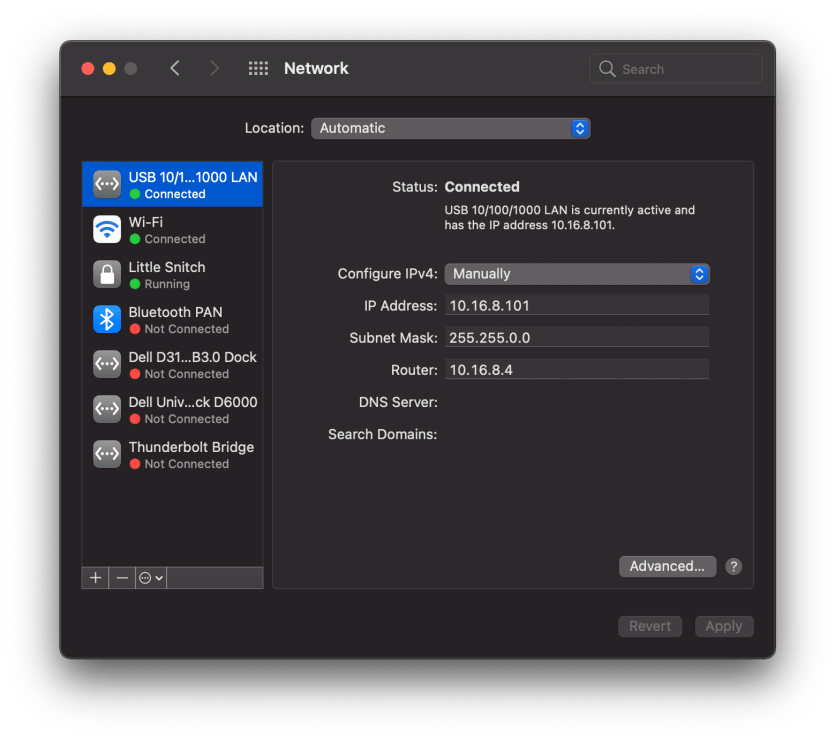
Task: Click the DNS Server label
Action: 398,402
